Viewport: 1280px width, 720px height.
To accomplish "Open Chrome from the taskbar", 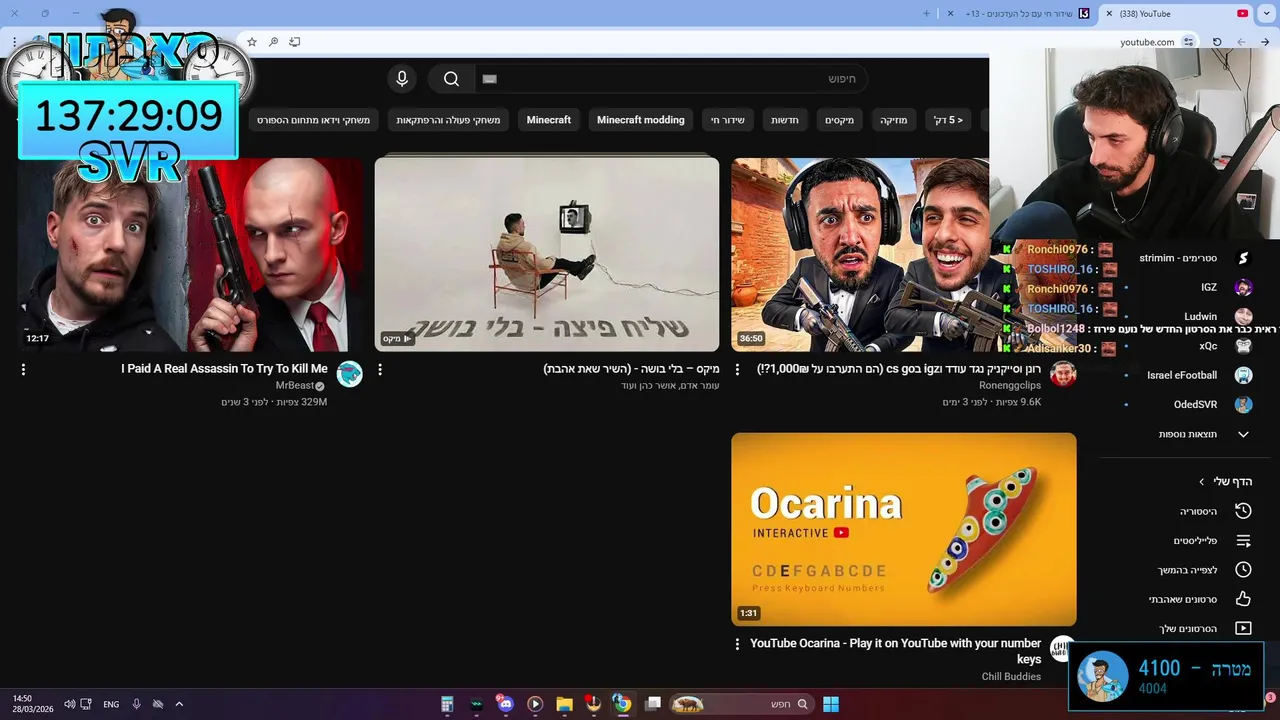I will [x=622, y=704].
